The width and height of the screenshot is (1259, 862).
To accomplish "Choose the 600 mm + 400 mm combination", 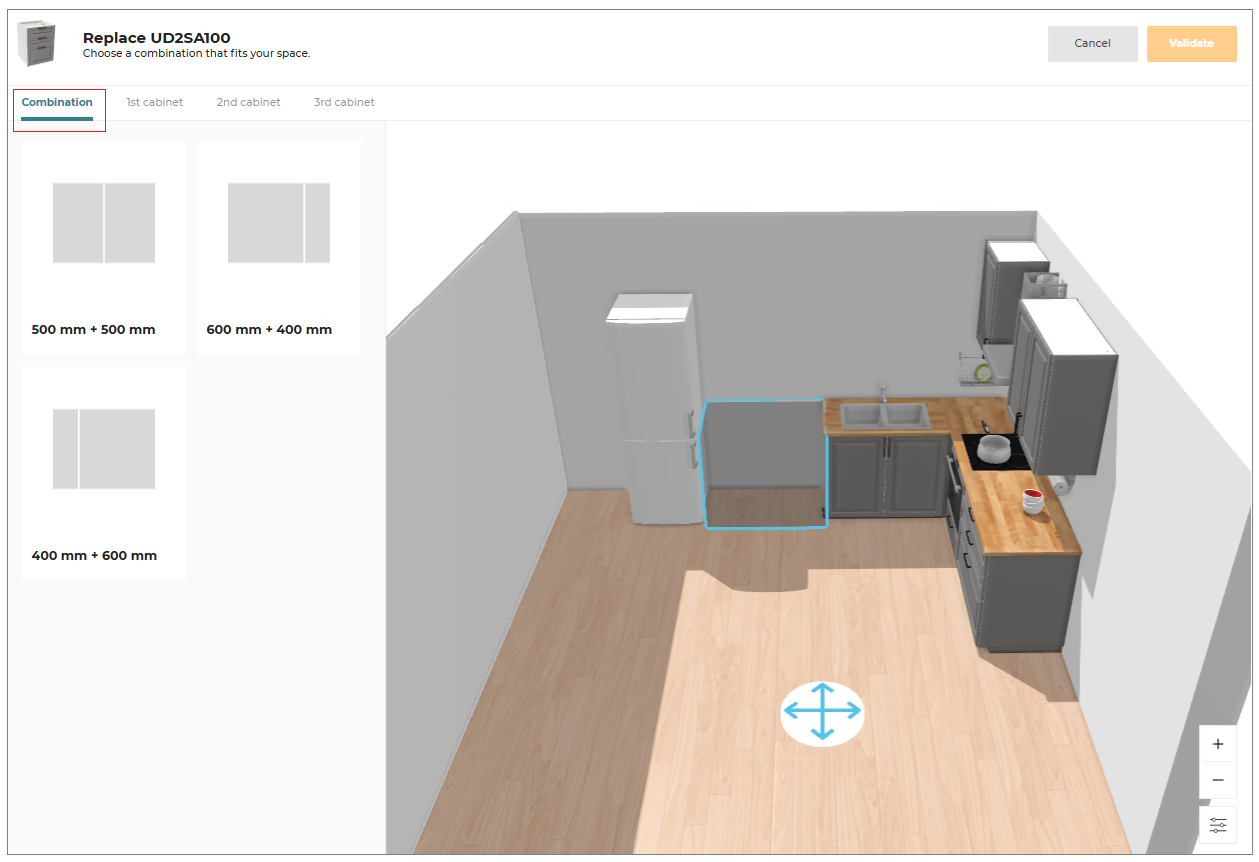I will 279,248.
